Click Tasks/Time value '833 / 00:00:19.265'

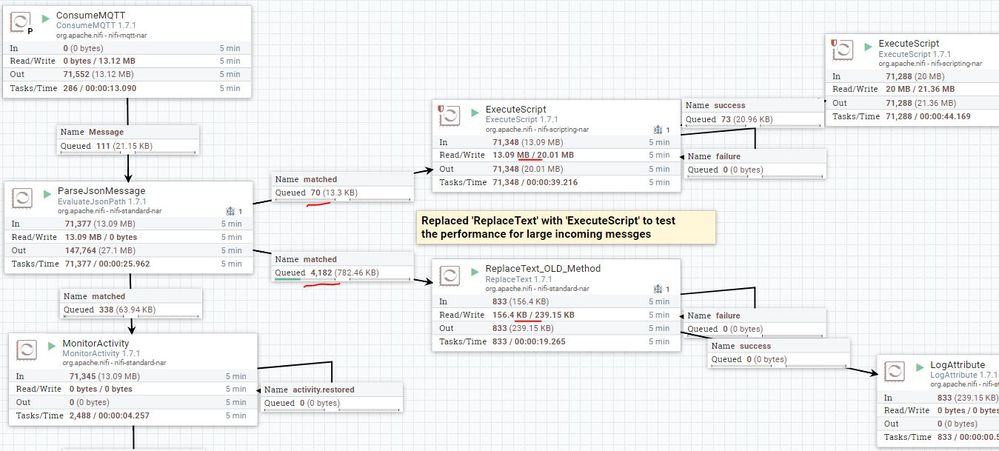point(529,341)
